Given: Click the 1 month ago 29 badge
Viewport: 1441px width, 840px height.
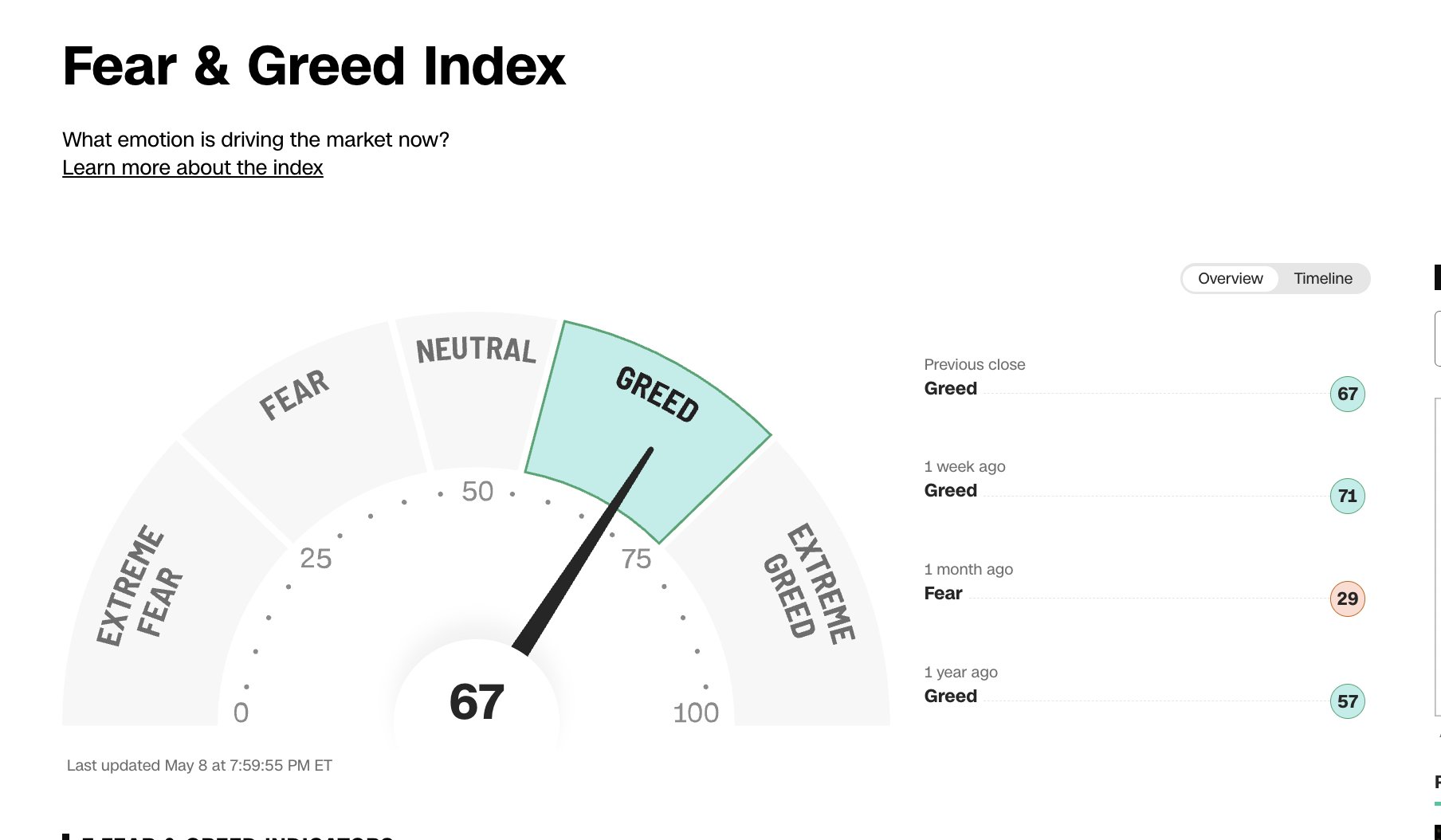Looking at the screenshot, I should point(1347,599).
